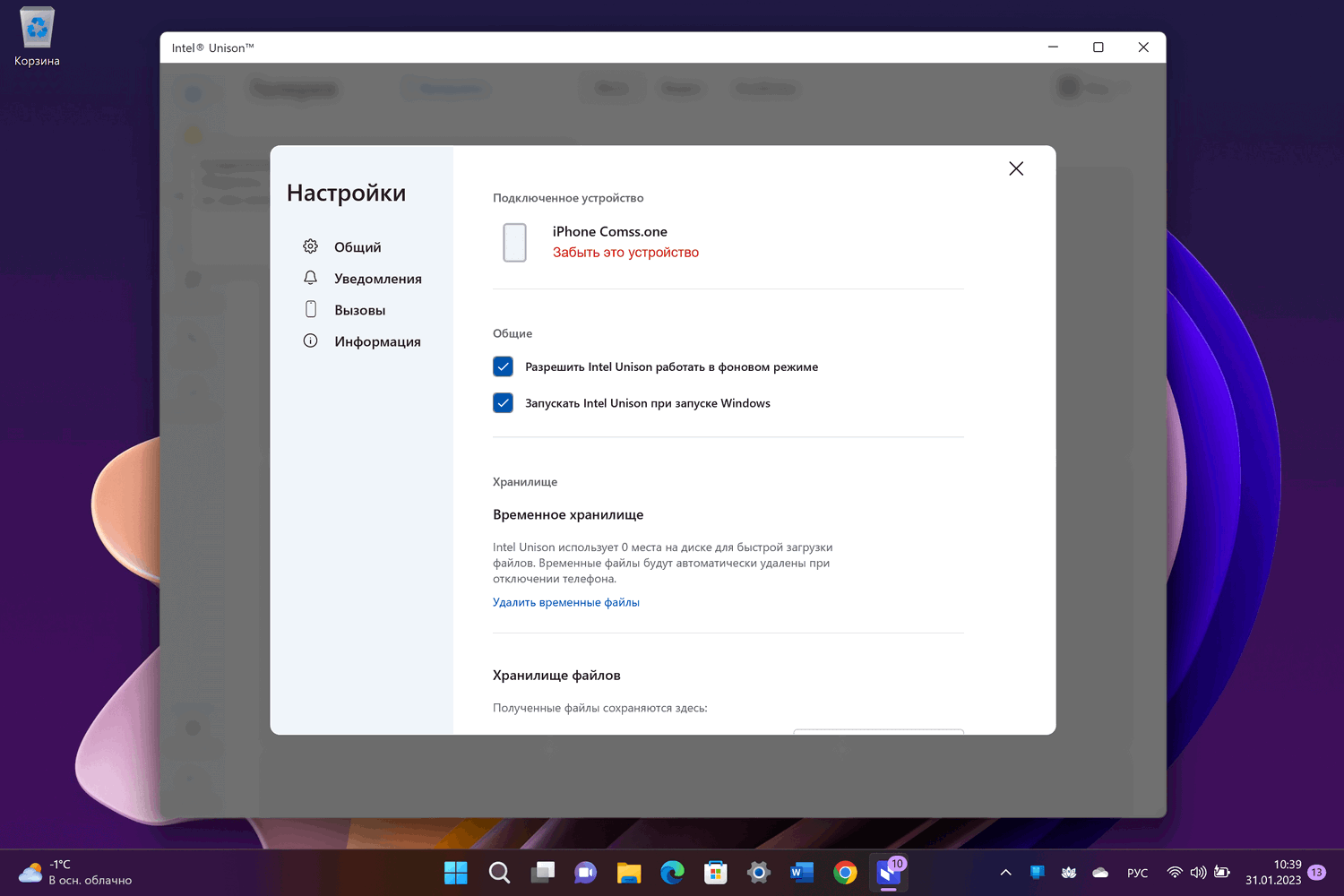Click the OneDrive cloud tray icon
This screenshot has width=1344, height=896.
pos(1100,873)
